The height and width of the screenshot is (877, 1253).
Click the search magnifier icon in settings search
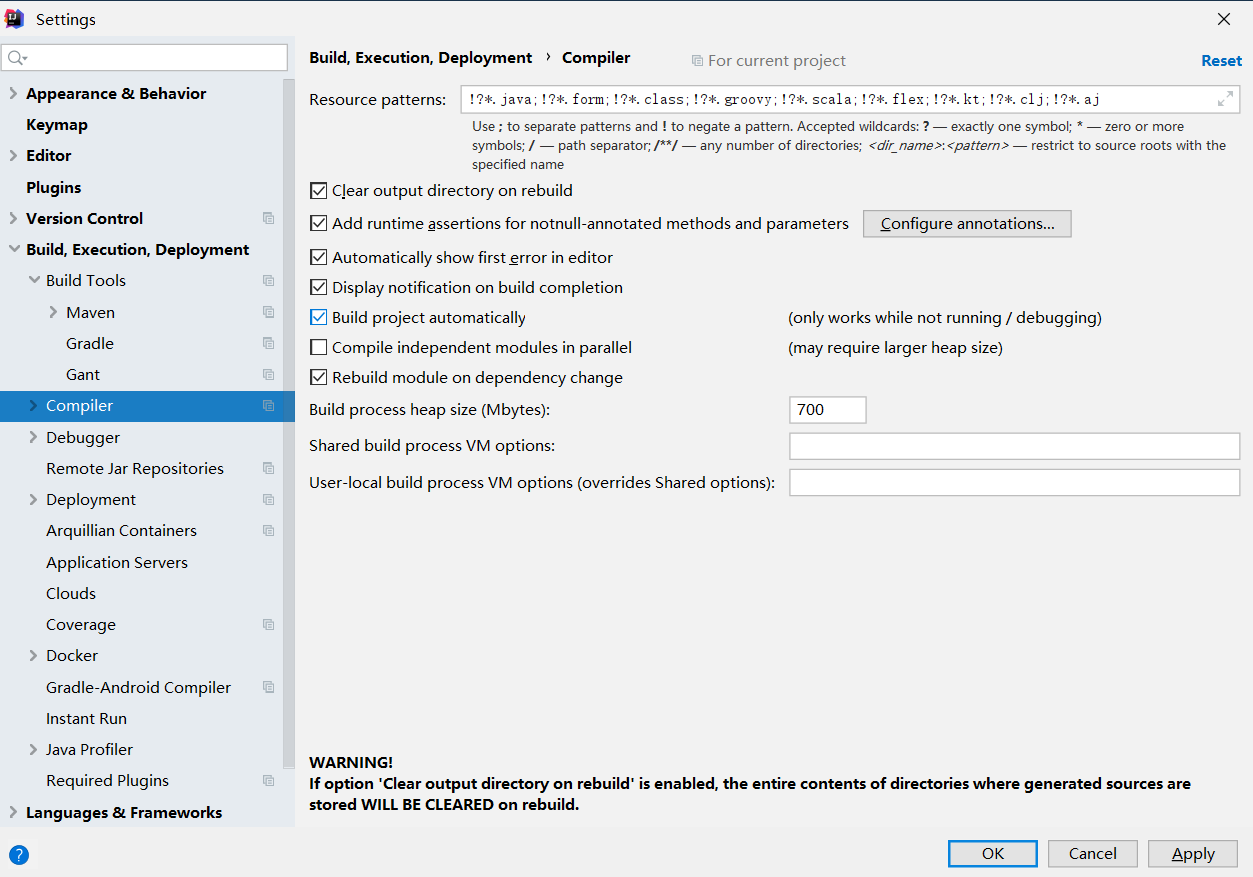click(16, 58)
